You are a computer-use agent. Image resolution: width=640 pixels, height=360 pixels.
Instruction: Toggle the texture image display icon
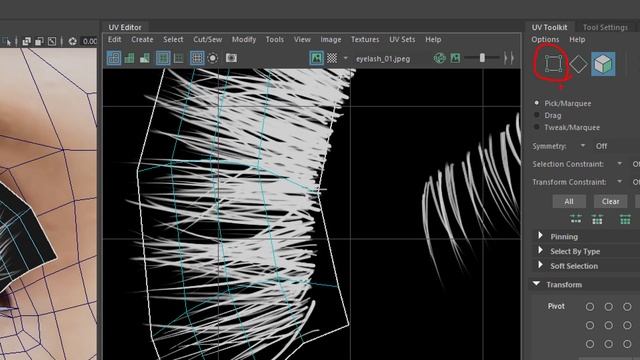(x=316, y=58)
